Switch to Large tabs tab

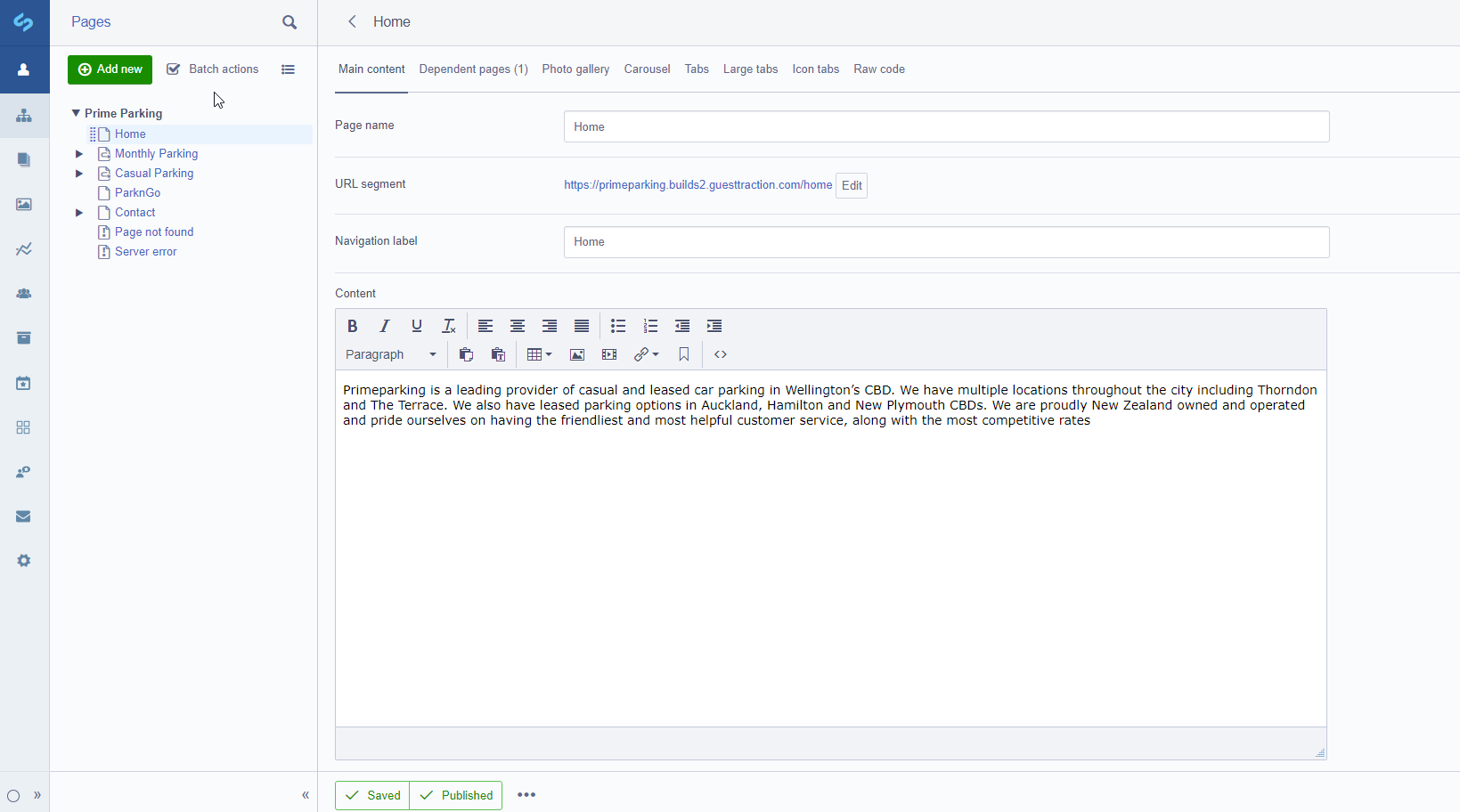pyautogui.click(x=751, y=69)
